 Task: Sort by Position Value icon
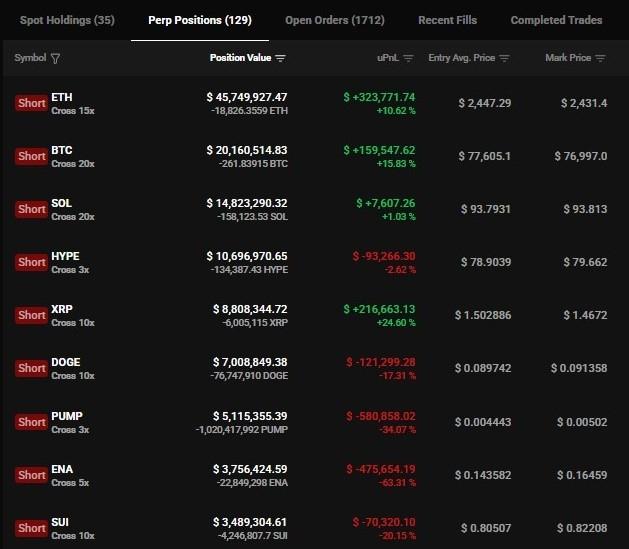click(280, 59)
